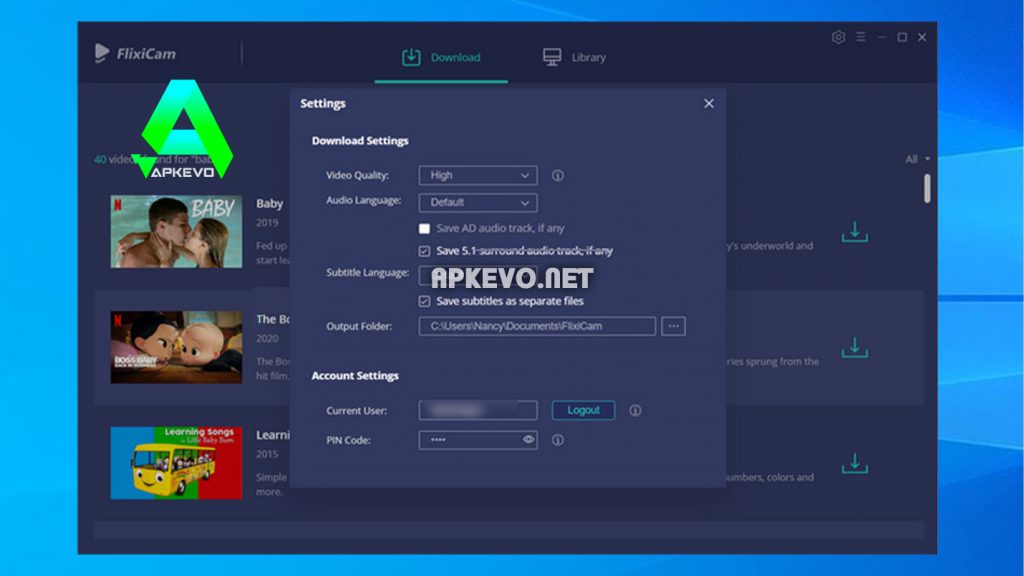The width and height of the screenshot is (1024, 576).
Task: Download the Baby 2019 video
Action: click(x=855, y=232)
